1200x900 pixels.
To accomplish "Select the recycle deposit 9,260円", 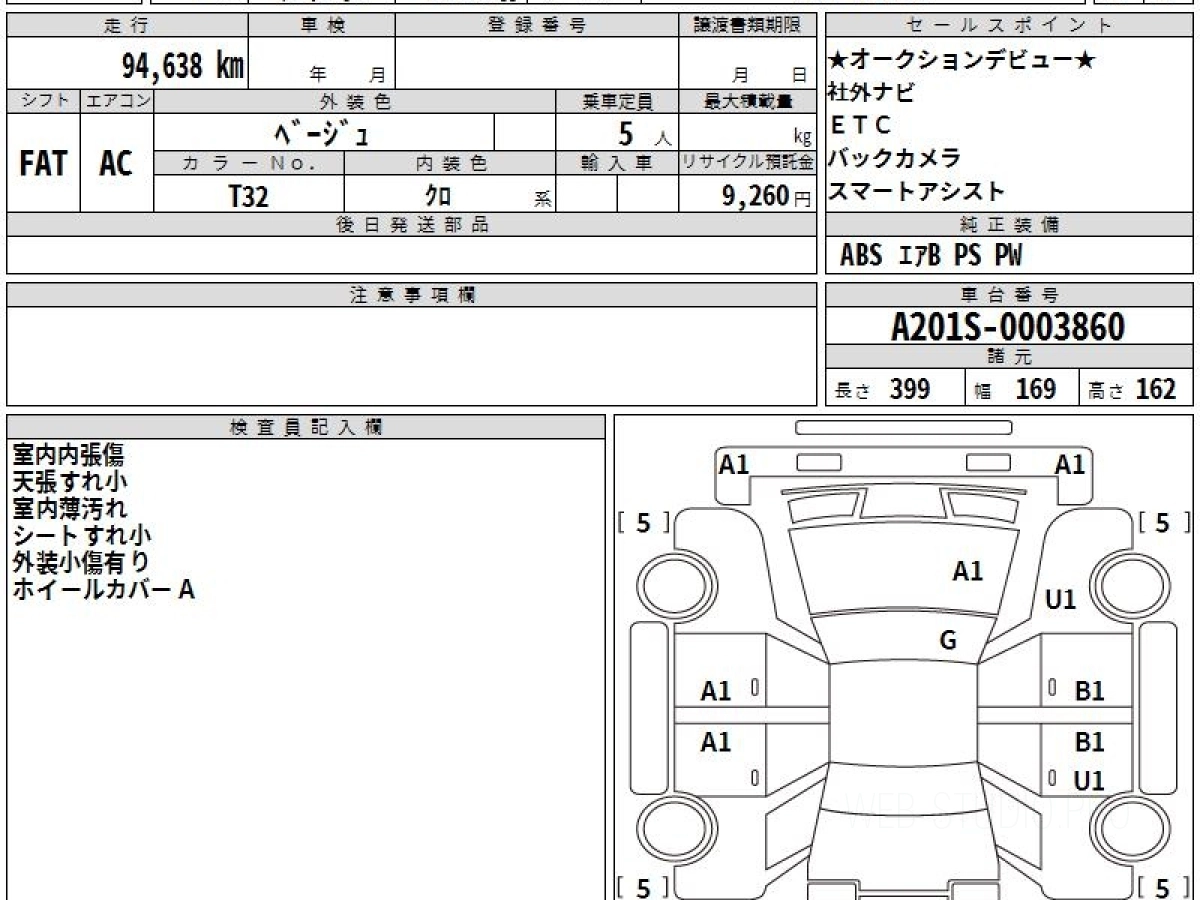I will point(767,196).
